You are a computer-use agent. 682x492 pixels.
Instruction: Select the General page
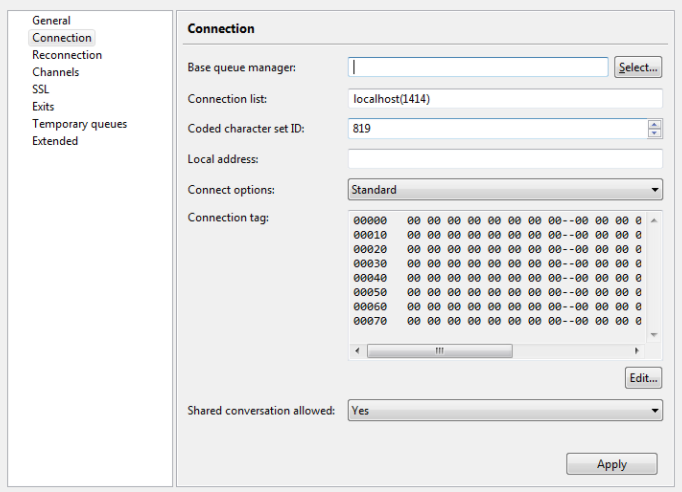(x=51, y=20)
